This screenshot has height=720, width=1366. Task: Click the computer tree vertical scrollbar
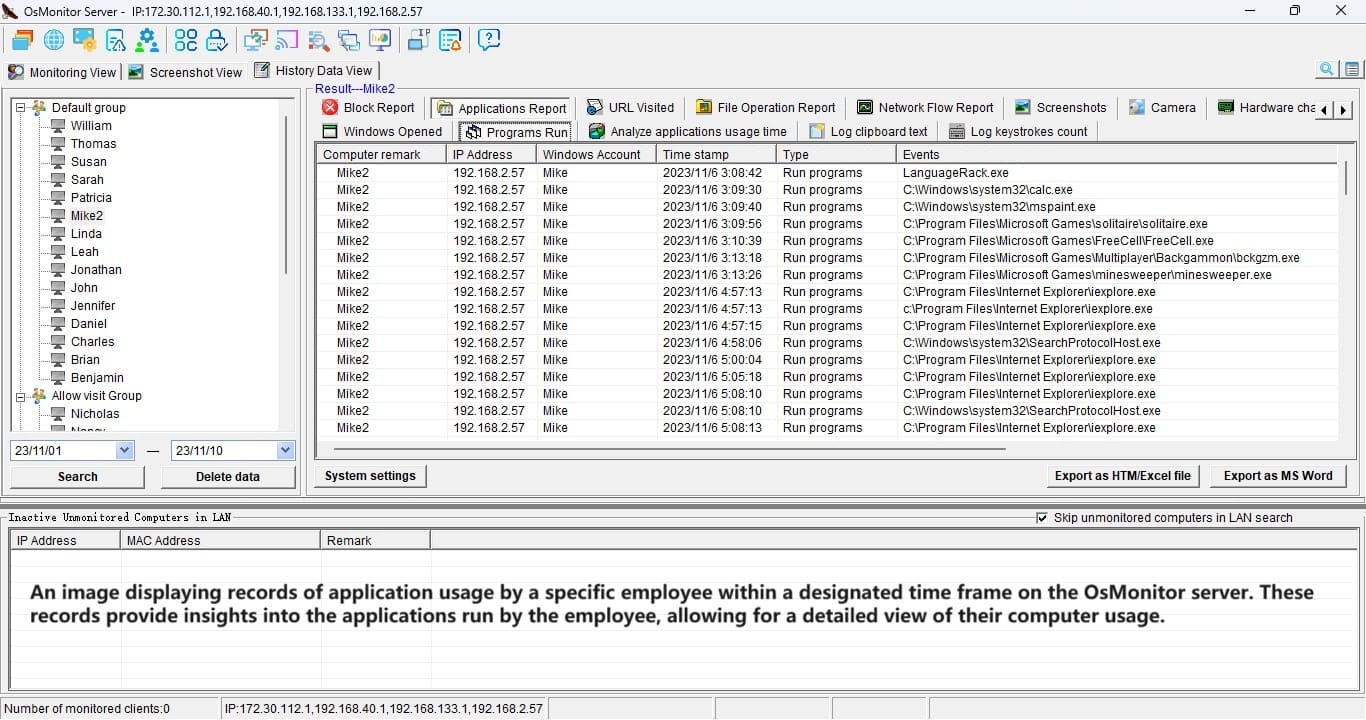(286, 195)
